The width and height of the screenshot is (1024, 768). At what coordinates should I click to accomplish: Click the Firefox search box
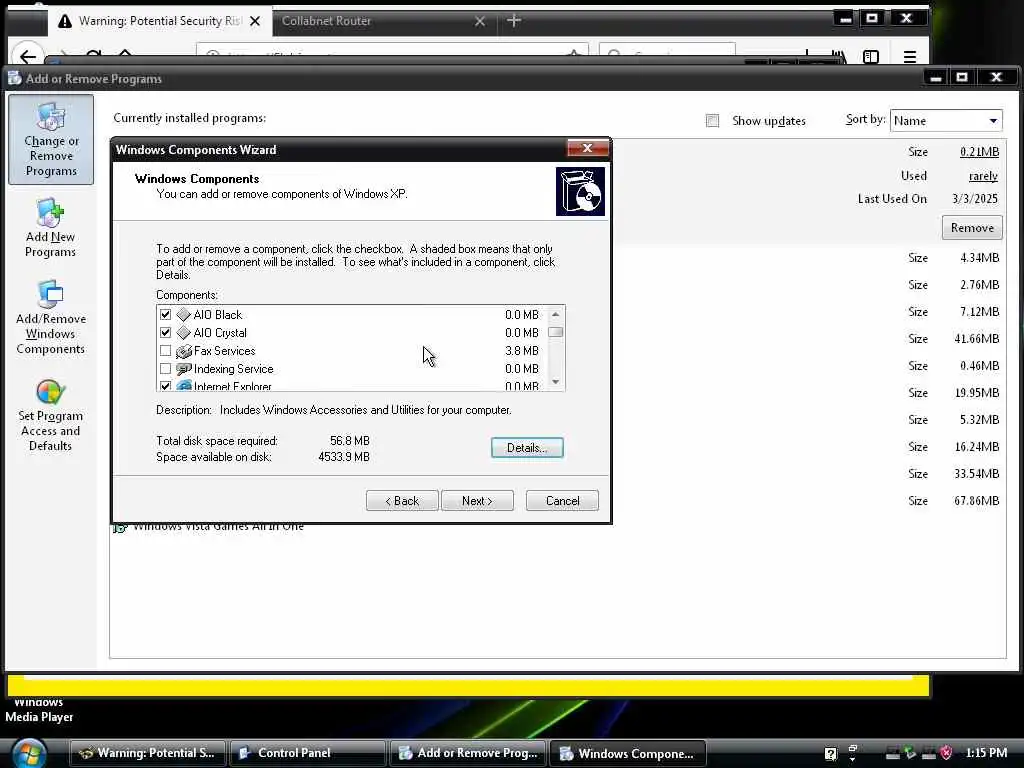coord(667,54)
